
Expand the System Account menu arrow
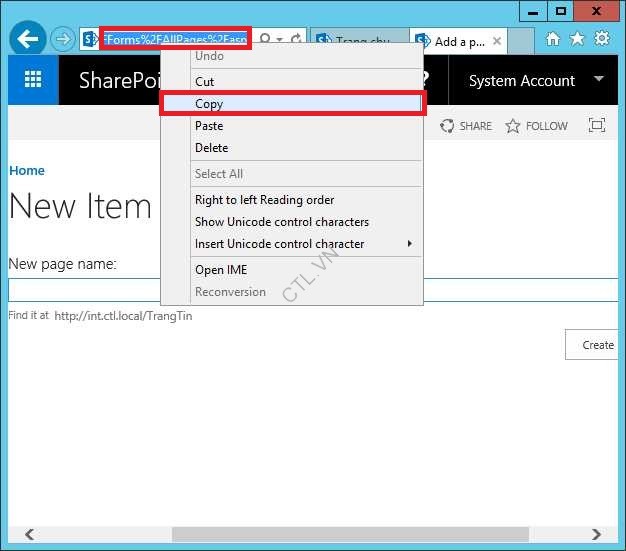[x=599, y=79]
